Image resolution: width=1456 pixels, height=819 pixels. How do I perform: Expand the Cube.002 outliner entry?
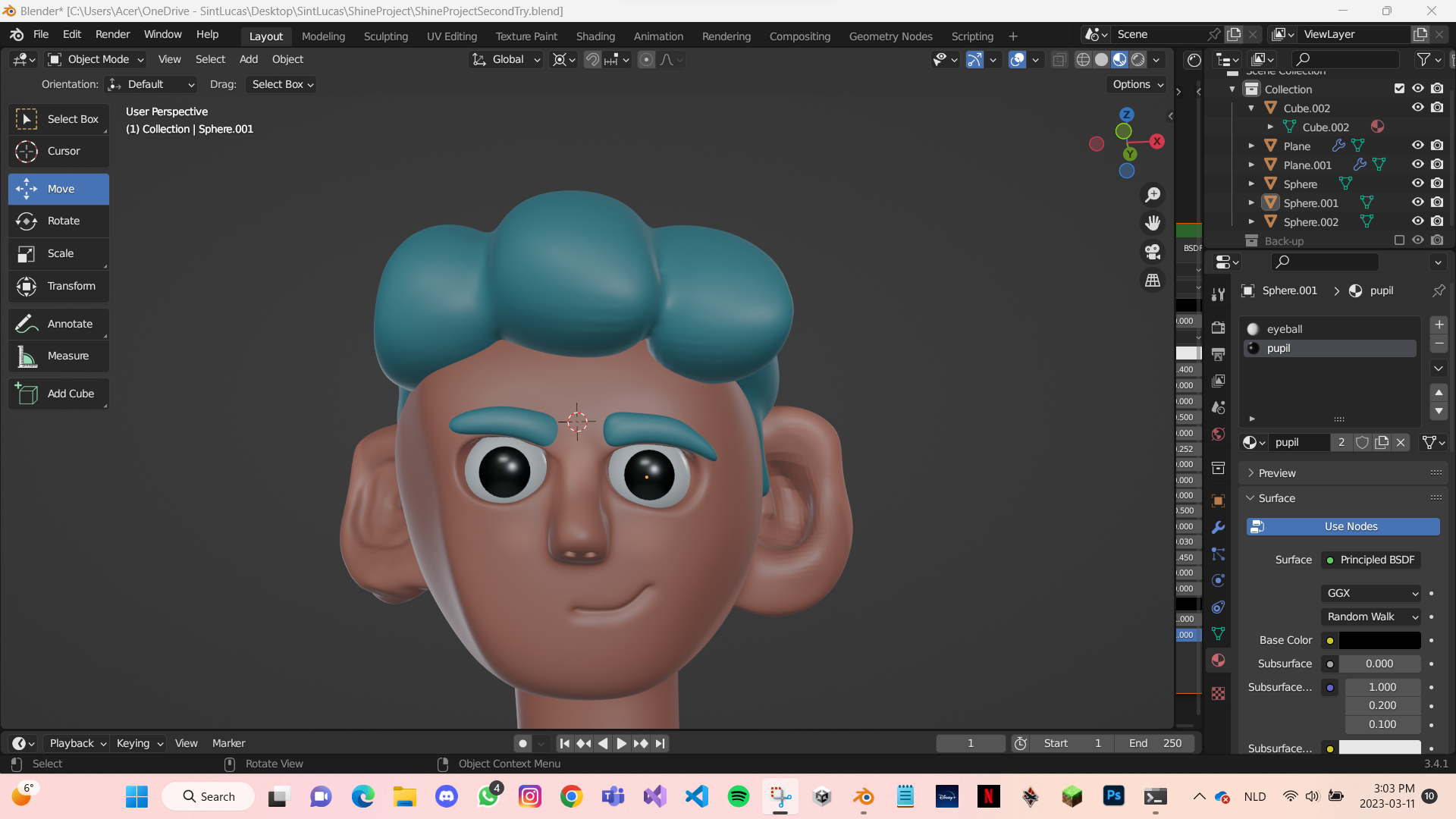pos(1251,108)
